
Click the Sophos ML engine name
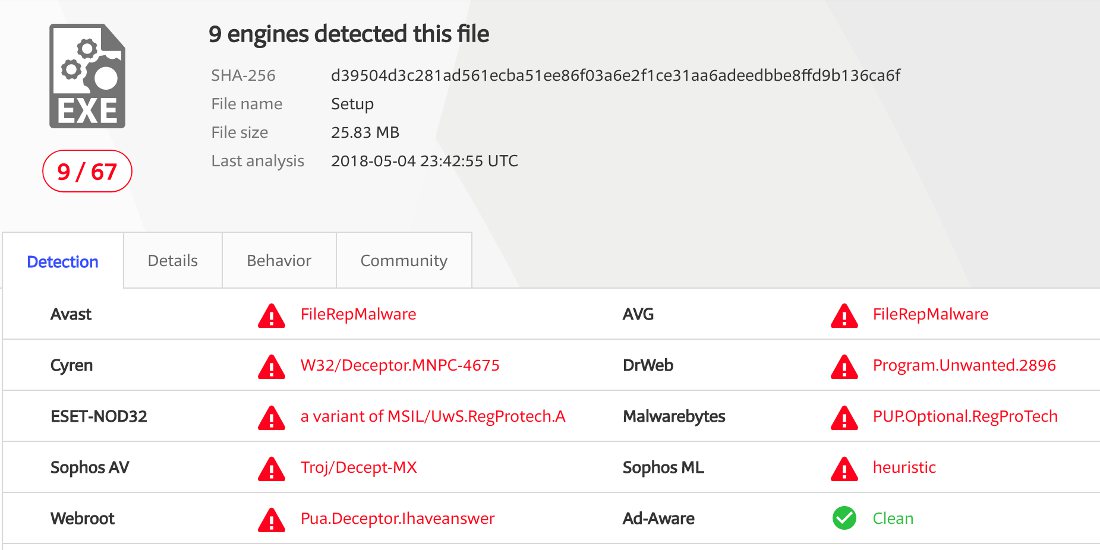click(x=663, y=467)
